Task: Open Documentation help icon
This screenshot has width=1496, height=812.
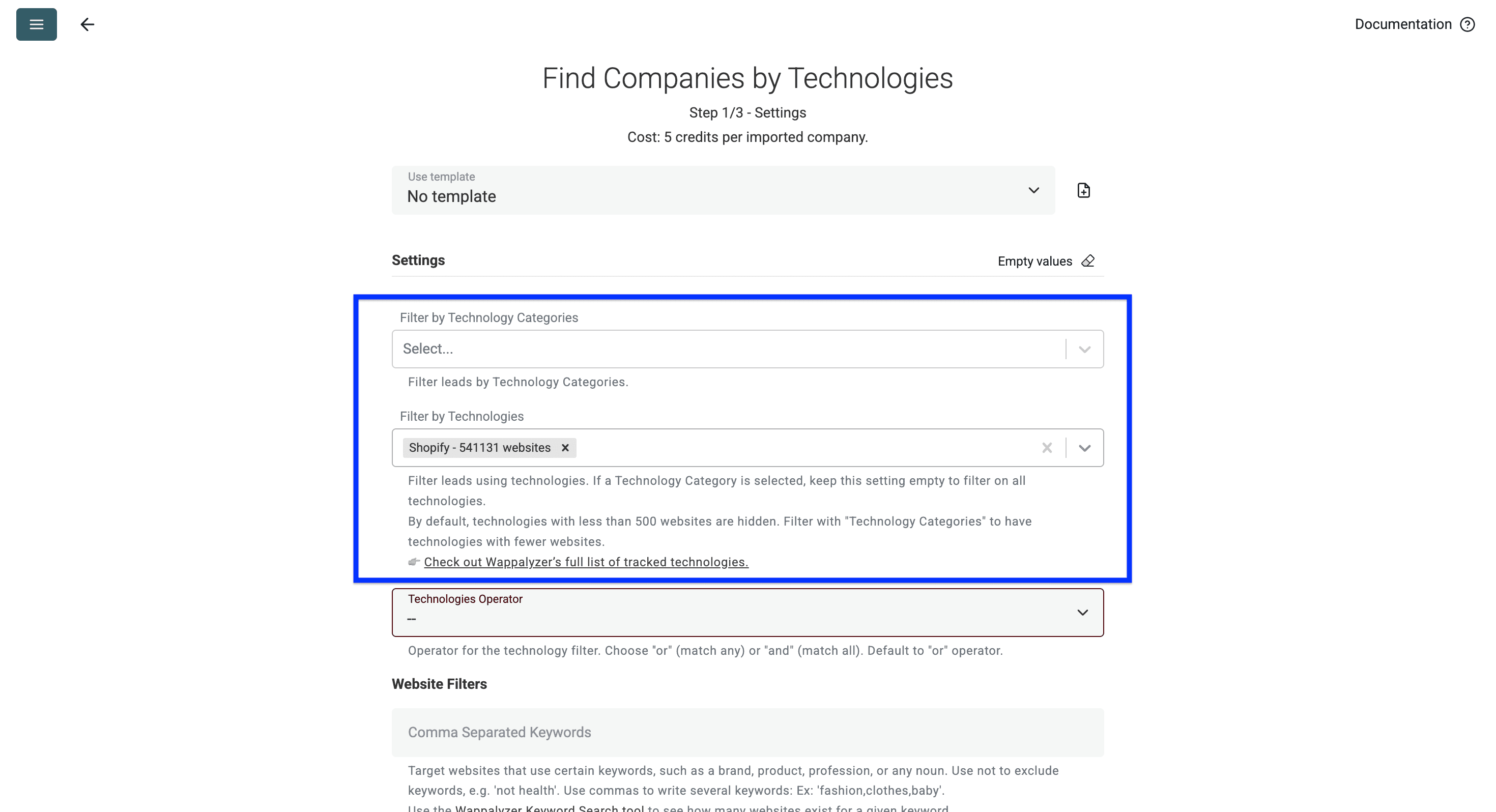Action: click(x=1468, y=24)
